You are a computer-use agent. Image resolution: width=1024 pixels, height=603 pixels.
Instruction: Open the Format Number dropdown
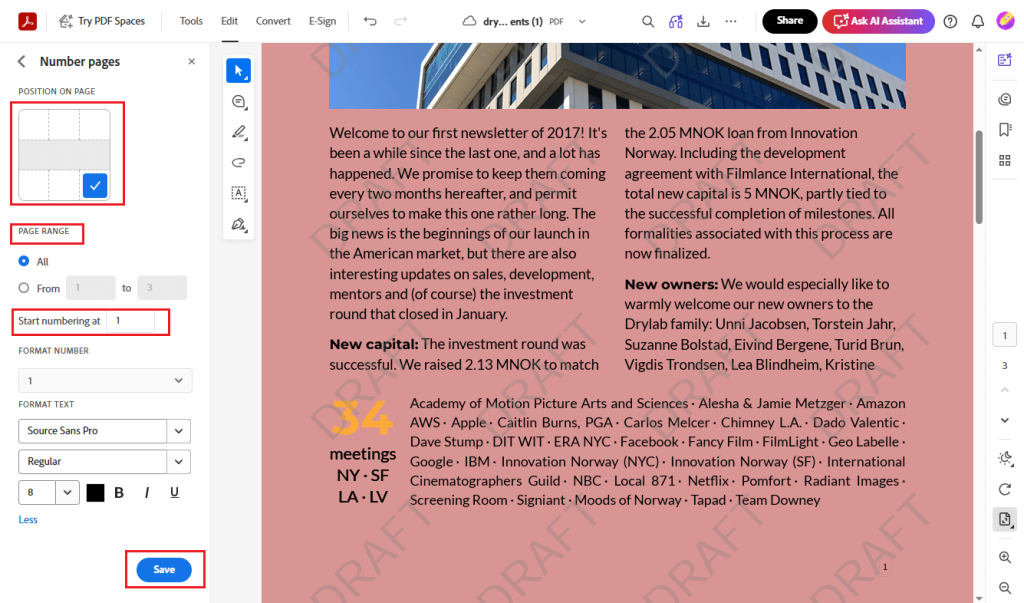tap(105, 380)
